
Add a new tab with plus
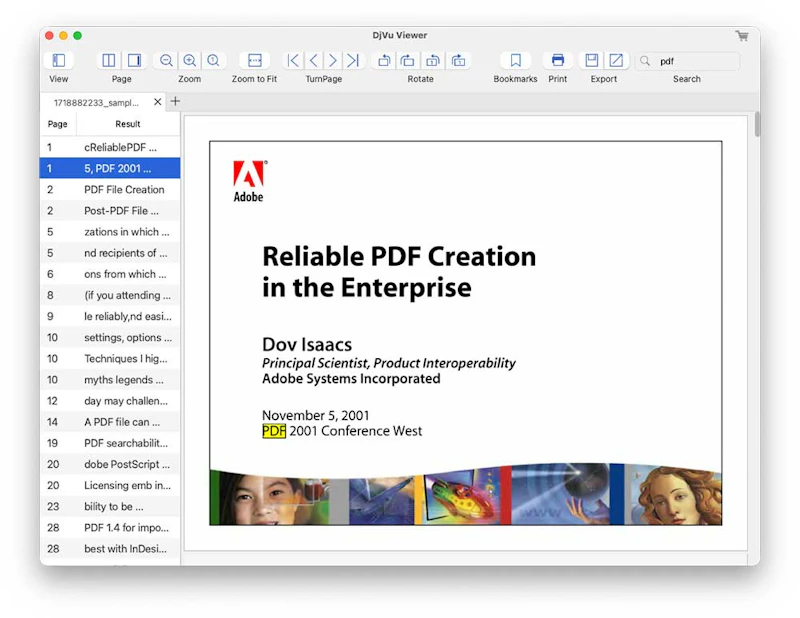[x=175, y=102]
